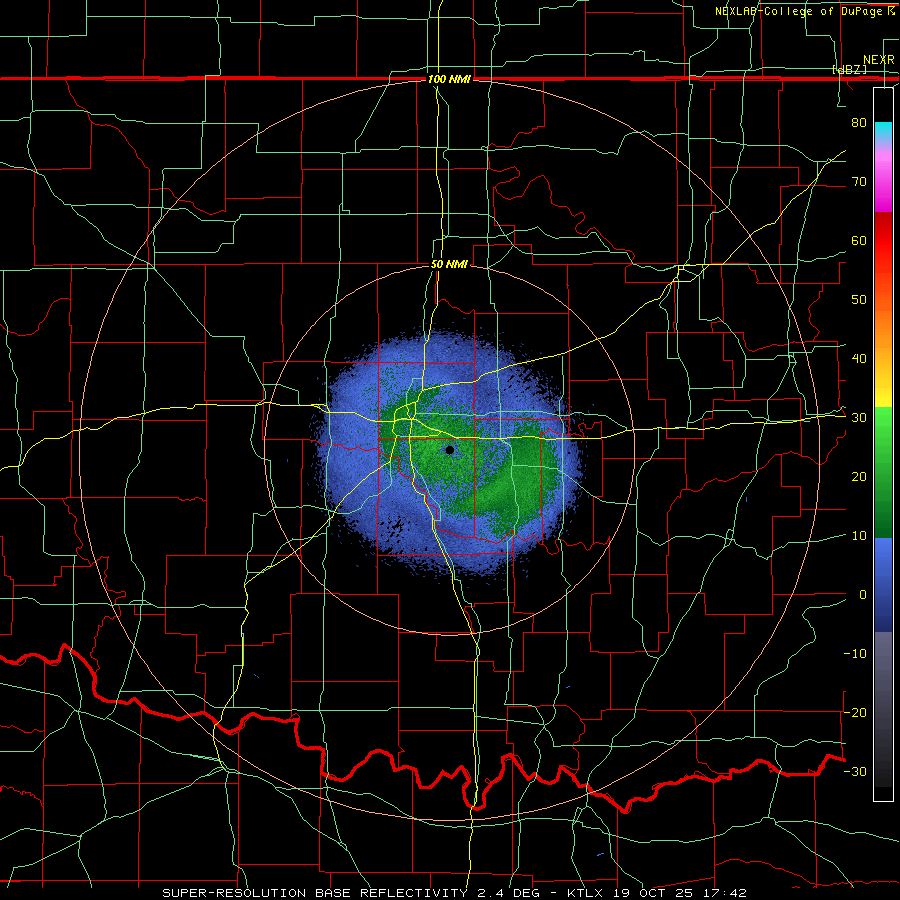
Task: Click the 100 NMI range ring label
Action: click(x=449, y=79)
